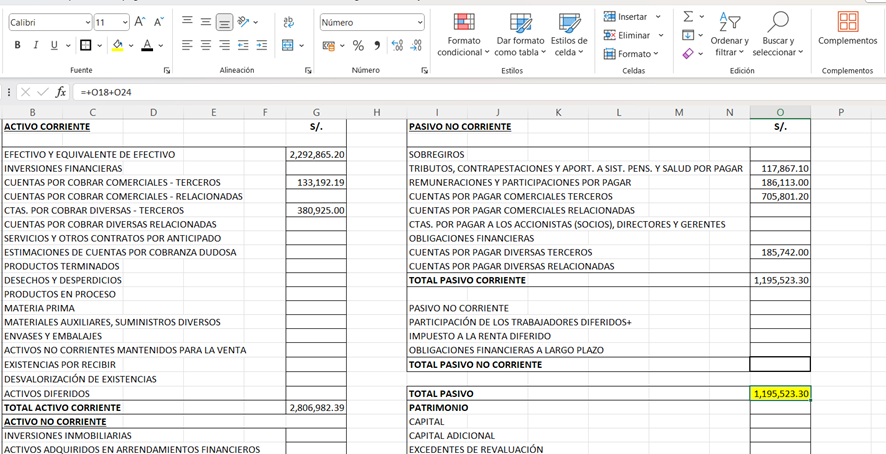Viewport: 886px width, 454px height.
Task: Open the borders dropdown arrow
Action: coord(99,46)
